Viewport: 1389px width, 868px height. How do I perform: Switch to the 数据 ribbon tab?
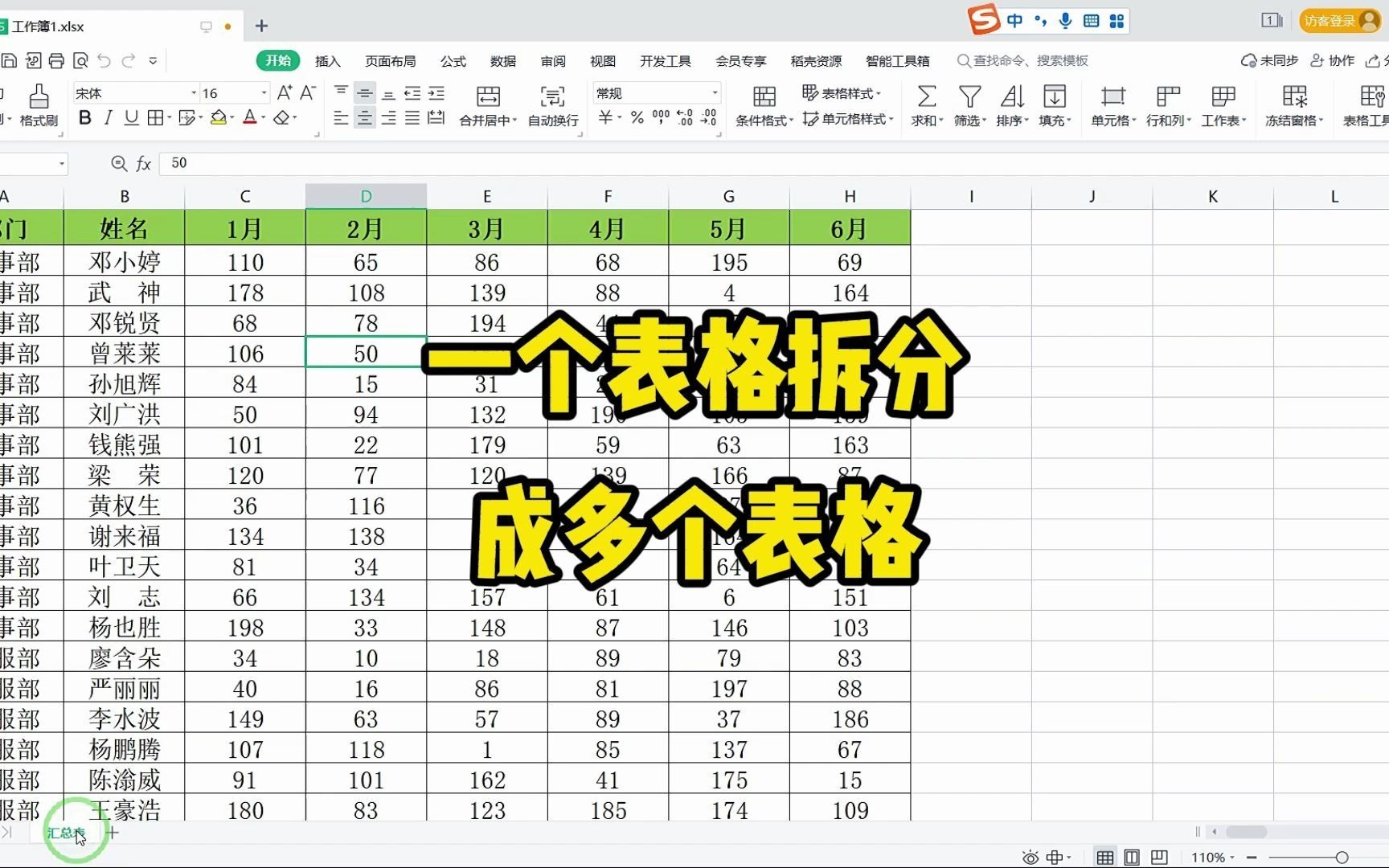tap(503, 61)
